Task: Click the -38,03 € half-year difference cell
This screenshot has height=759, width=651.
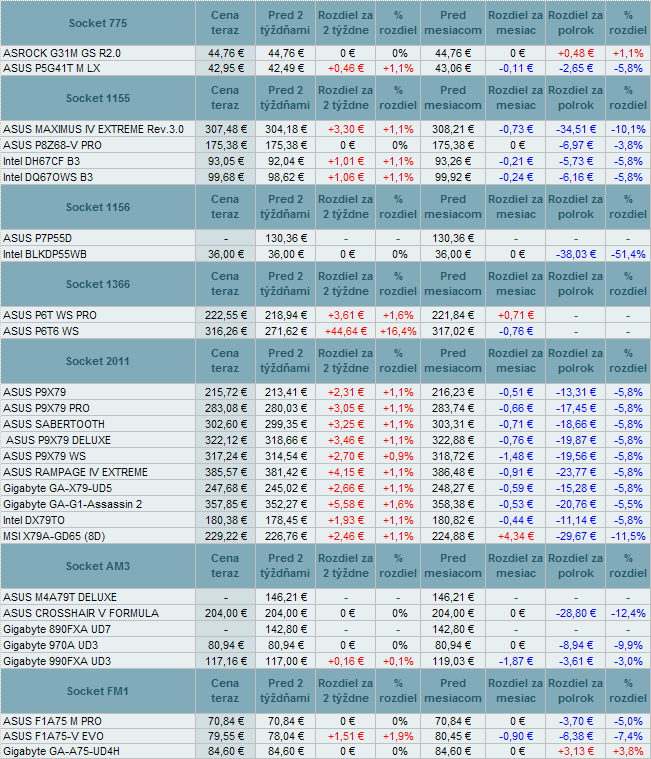Action: [575, 254]
